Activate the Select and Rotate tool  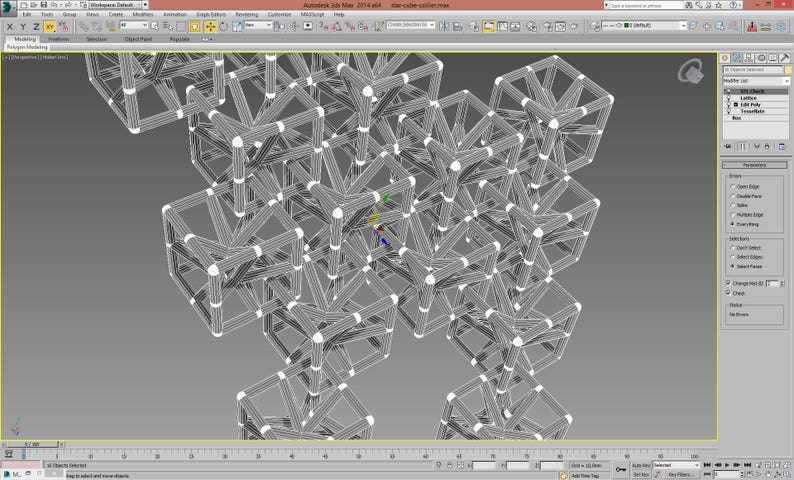[223, 26]
